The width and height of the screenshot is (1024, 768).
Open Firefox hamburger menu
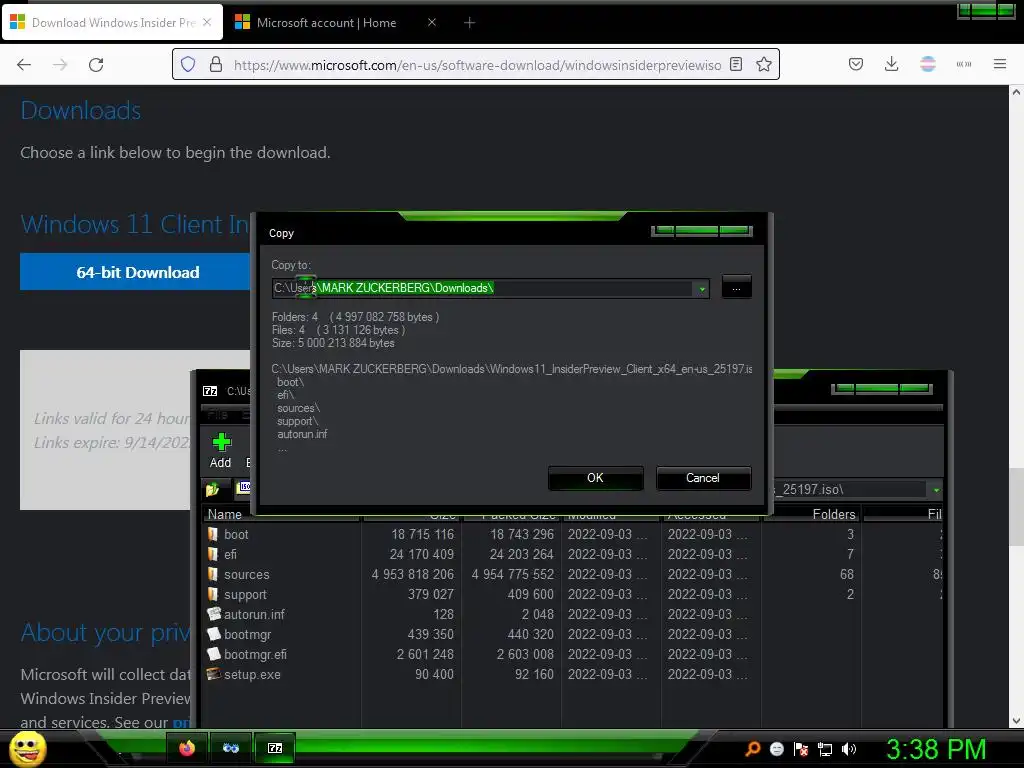click(x=999, y=64)
